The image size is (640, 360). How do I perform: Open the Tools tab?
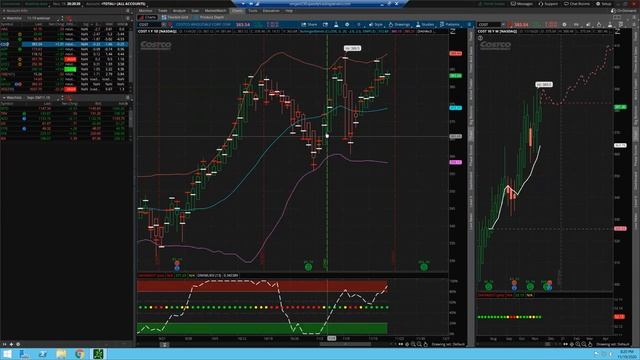[x=253, y=11]
